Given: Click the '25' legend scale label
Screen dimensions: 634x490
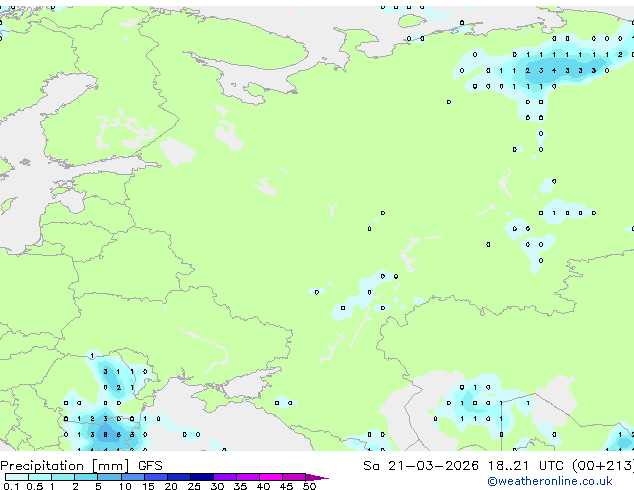Looking at the screenshot, I should click(x=194, y=486).
